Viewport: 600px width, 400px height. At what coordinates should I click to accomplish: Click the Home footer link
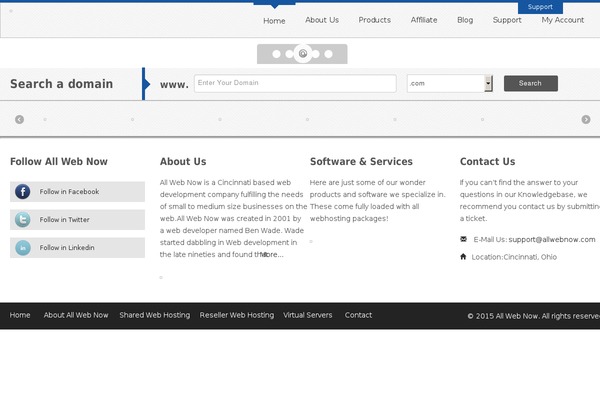[20, 315]
